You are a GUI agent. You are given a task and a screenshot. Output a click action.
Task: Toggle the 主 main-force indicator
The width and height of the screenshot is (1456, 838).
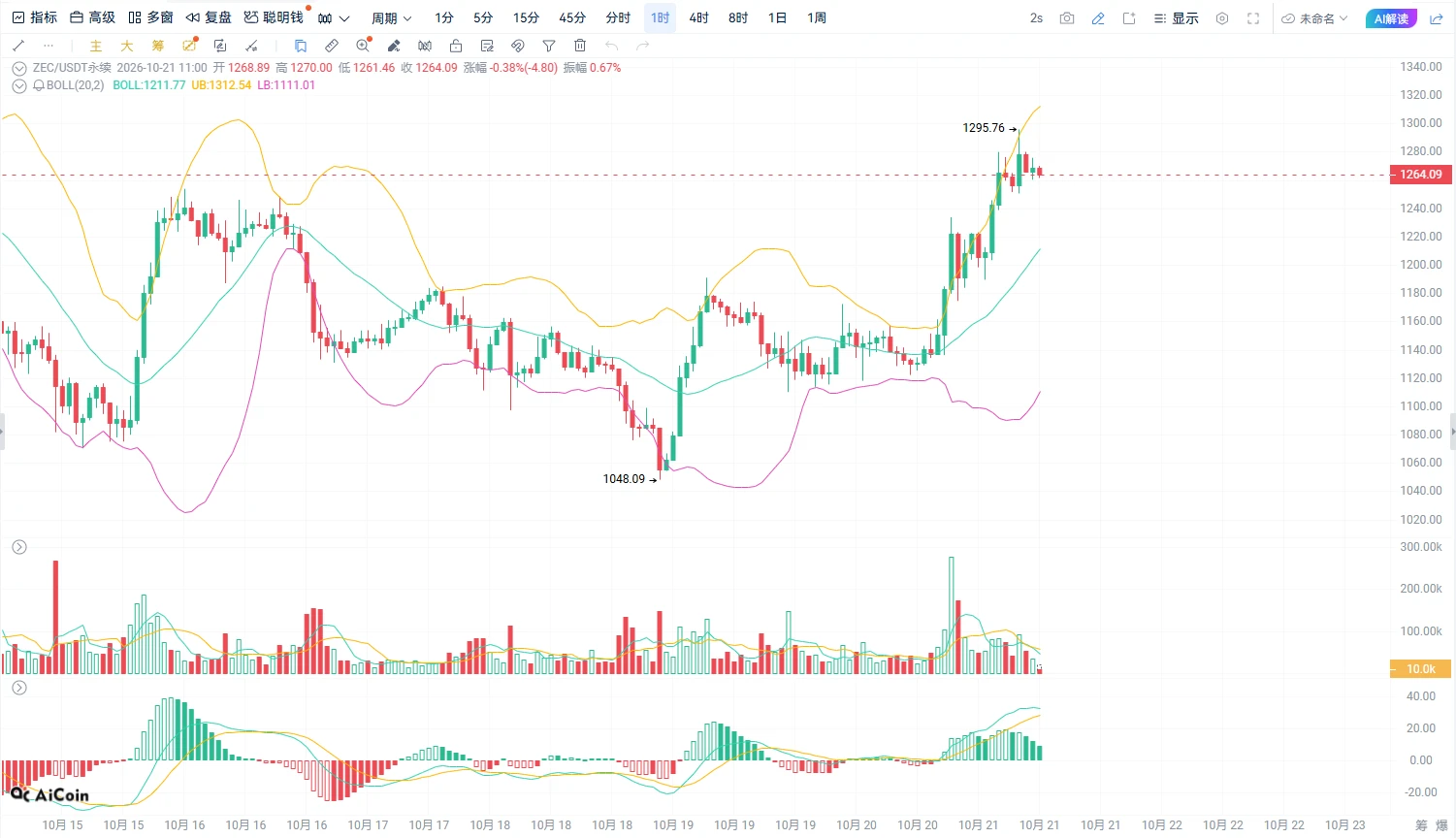[x=95, y=46]
